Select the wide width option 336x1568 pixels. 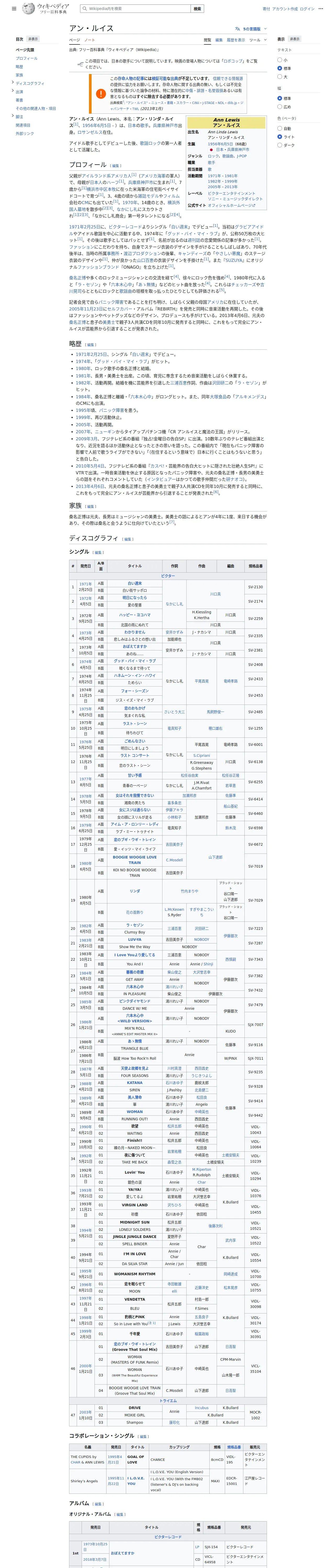click(x=280, y=107)
